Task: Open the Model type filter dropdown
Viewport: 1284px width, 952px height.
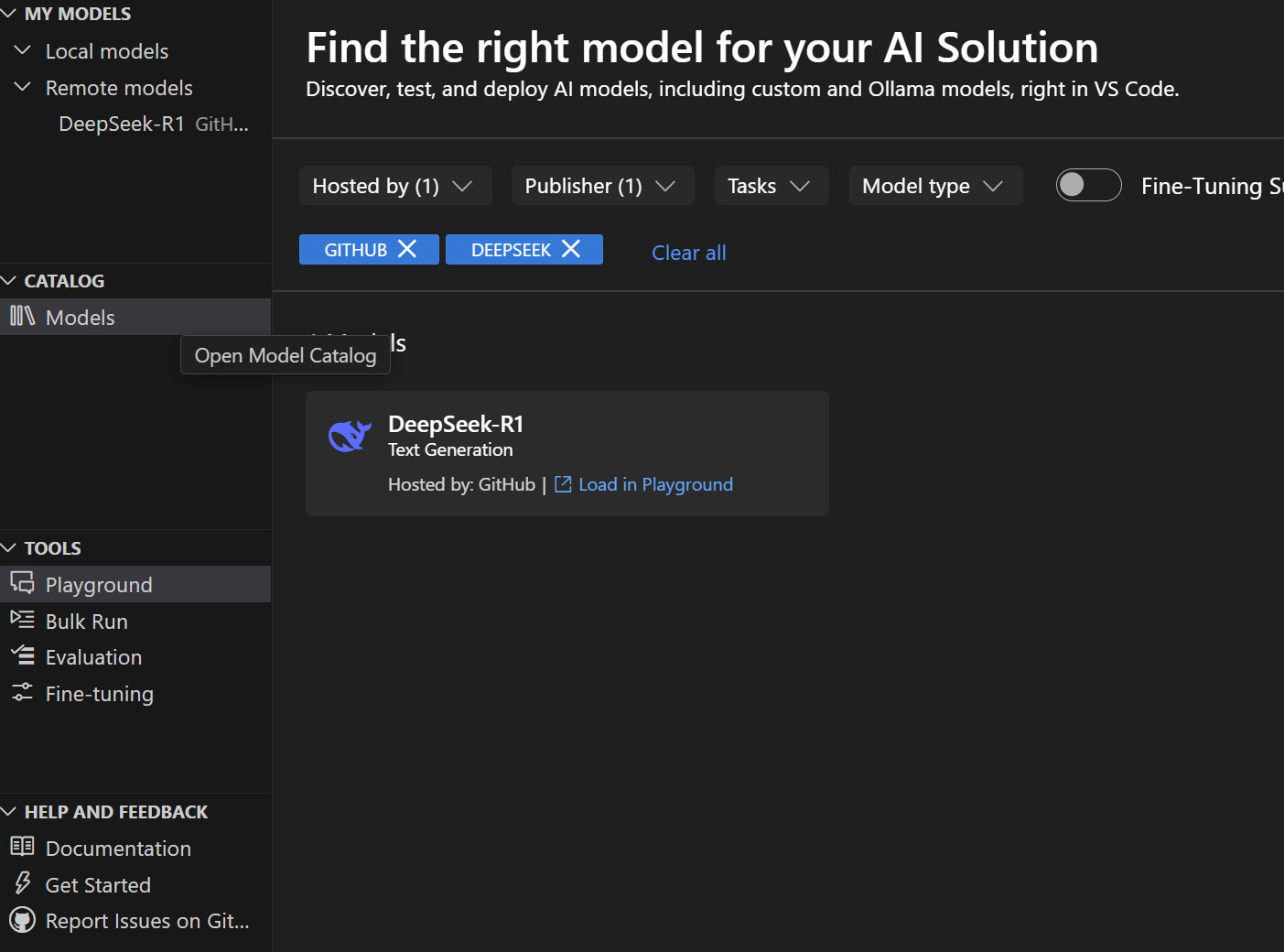Action: (x=935, y=186)
